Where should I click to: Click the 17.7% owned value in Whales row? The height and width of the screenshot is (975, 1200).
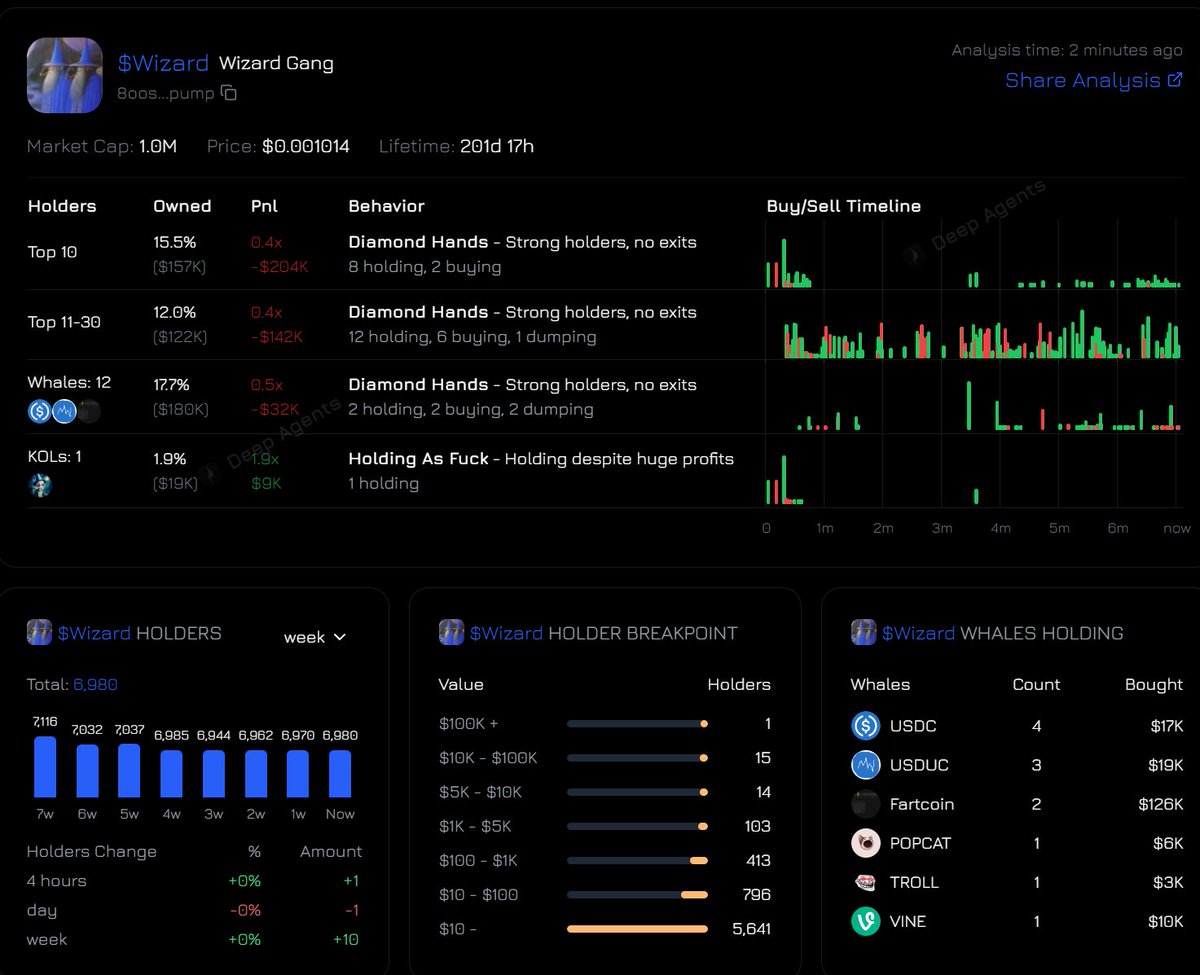pyautogui.click(x=171, y=385)
